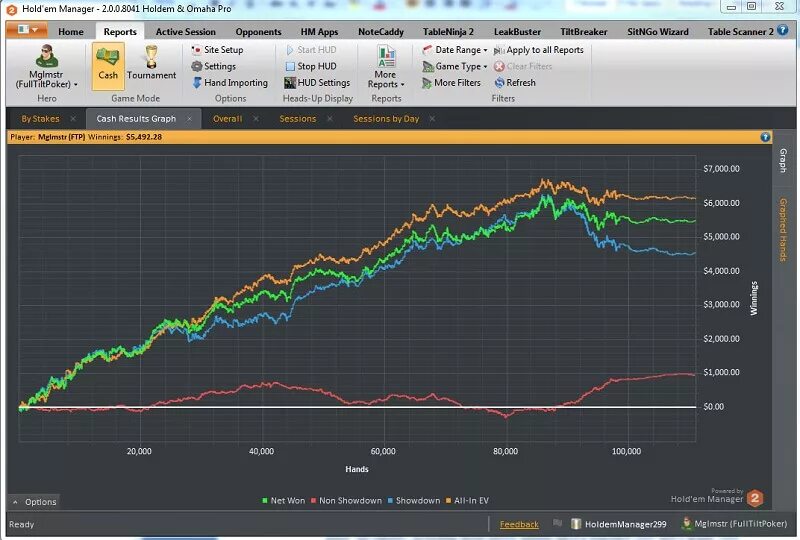This screenshot has height=540, width=800.
Task: Select the vertical Graph side tab
Action: click(783, 160)
